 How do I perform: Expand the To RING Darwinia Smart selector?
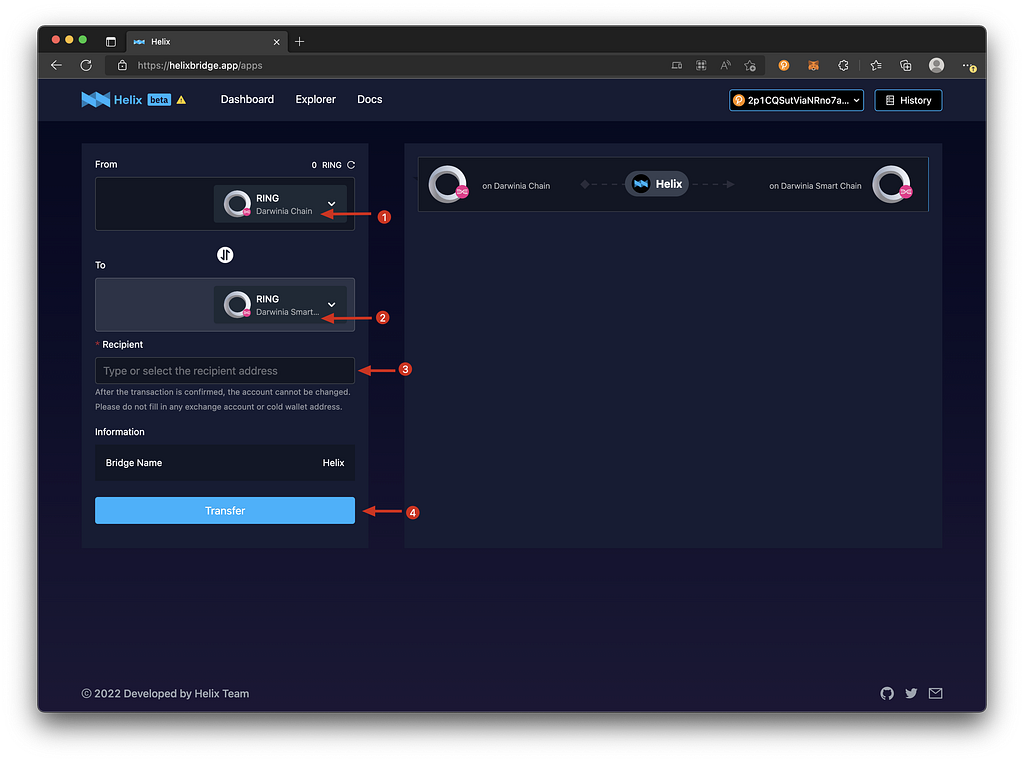click(x=280, y=304)
